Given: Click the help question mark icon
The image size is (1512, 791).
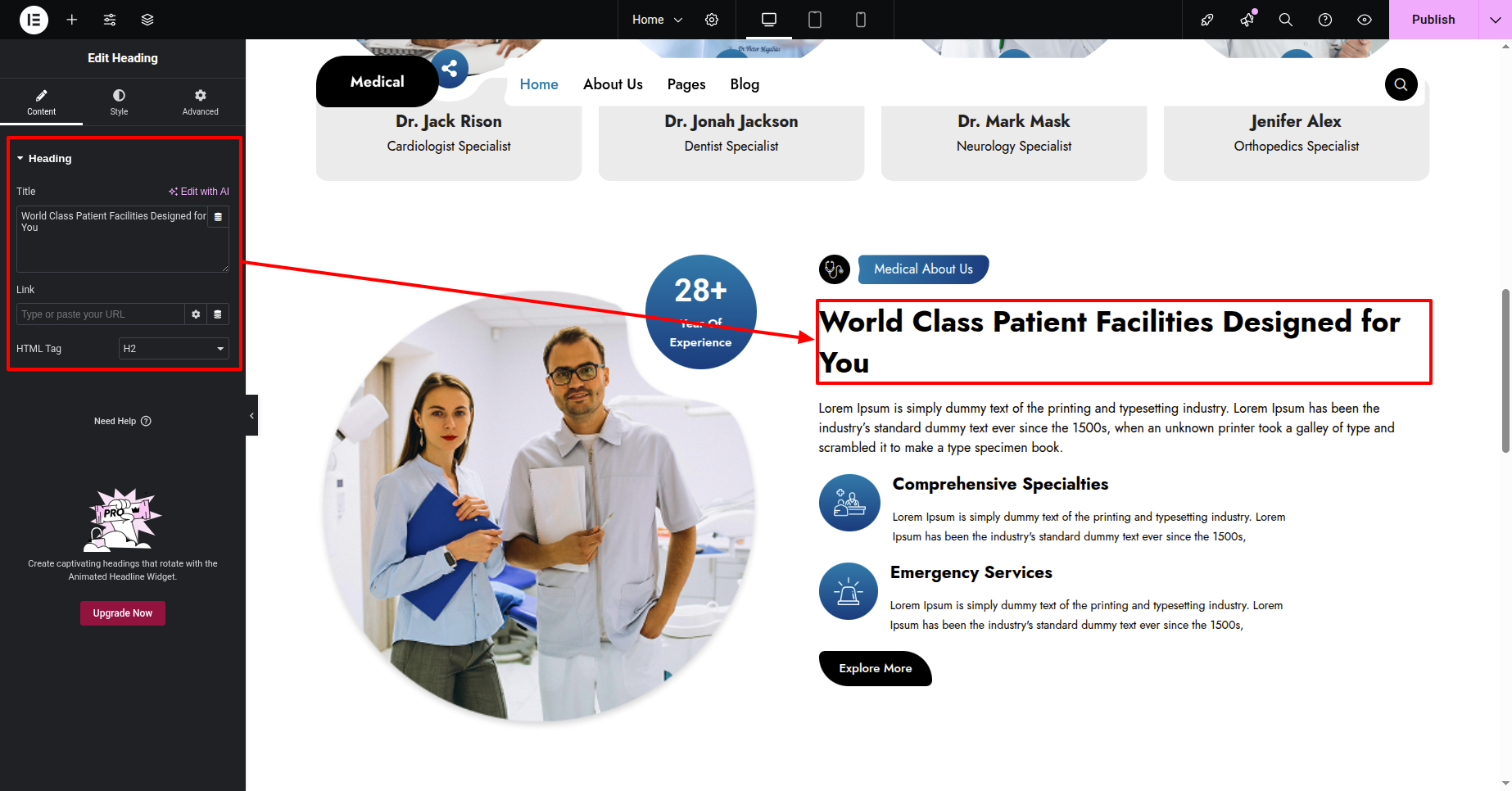Looking at the screenshot, I should [1325, 20].
